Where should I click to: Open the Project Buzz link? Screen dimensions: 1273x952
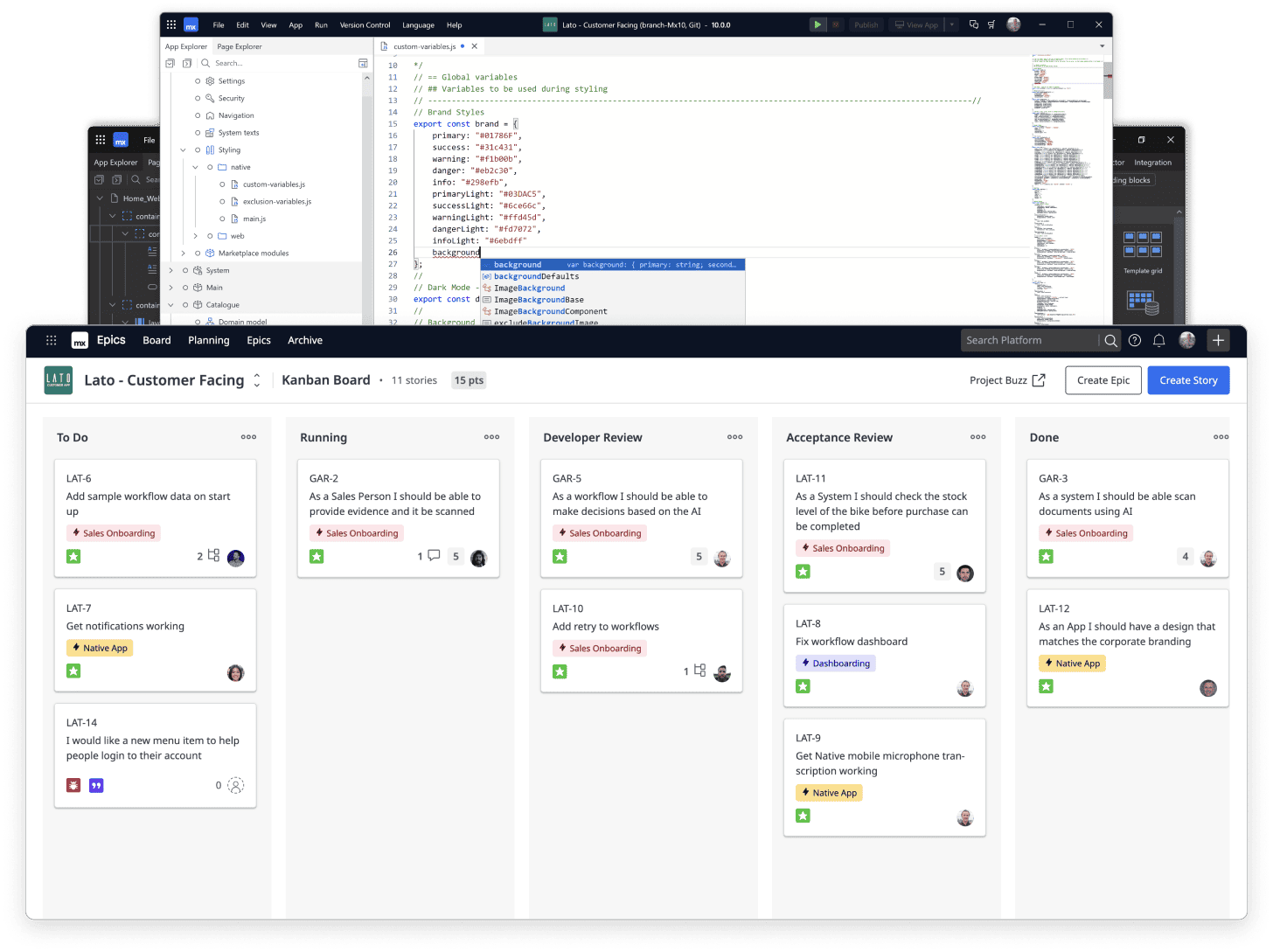1007,380
